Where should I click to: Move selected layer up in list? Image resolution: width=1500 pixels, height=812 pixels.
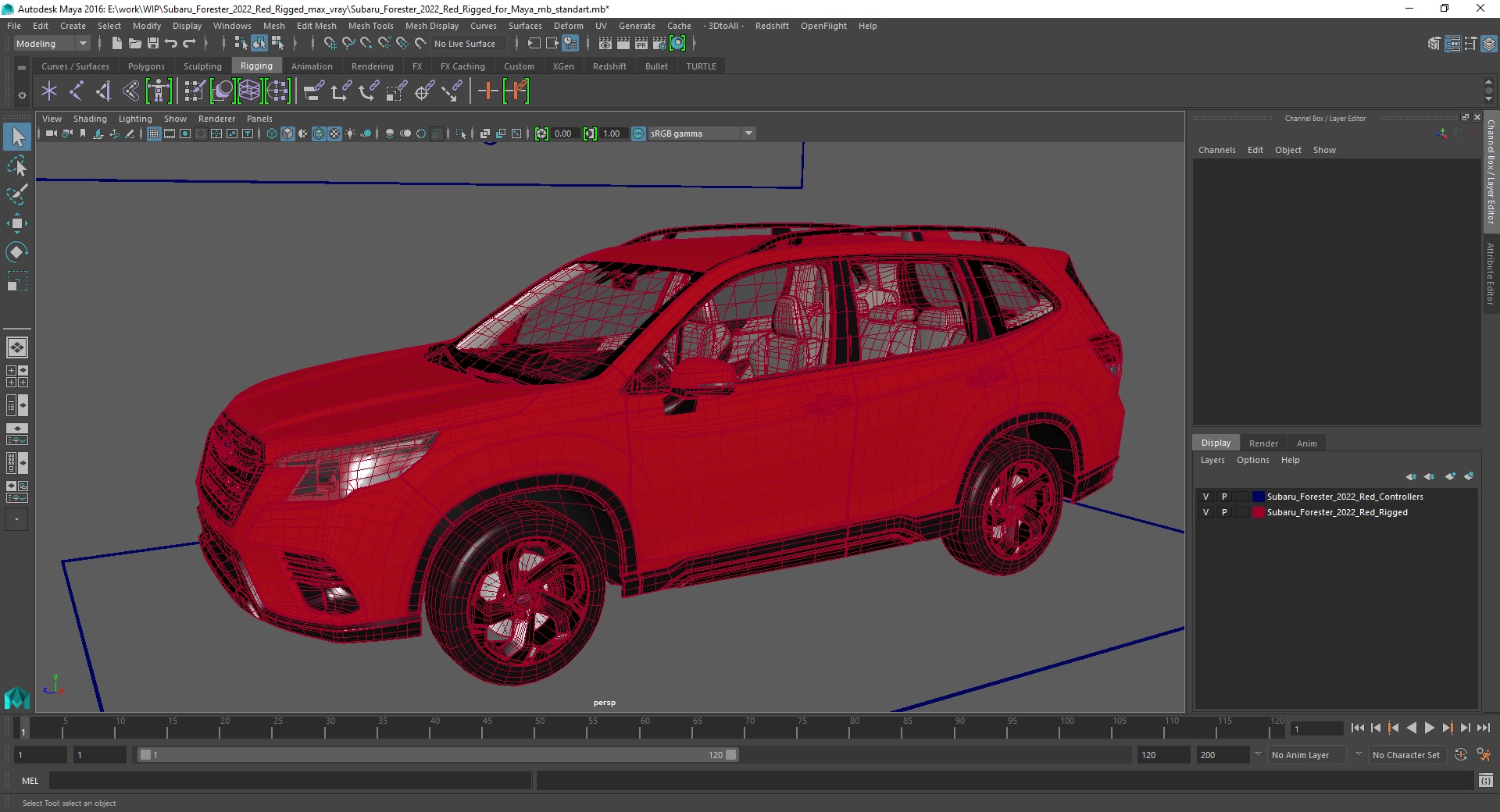click(x=1411, y=476)
